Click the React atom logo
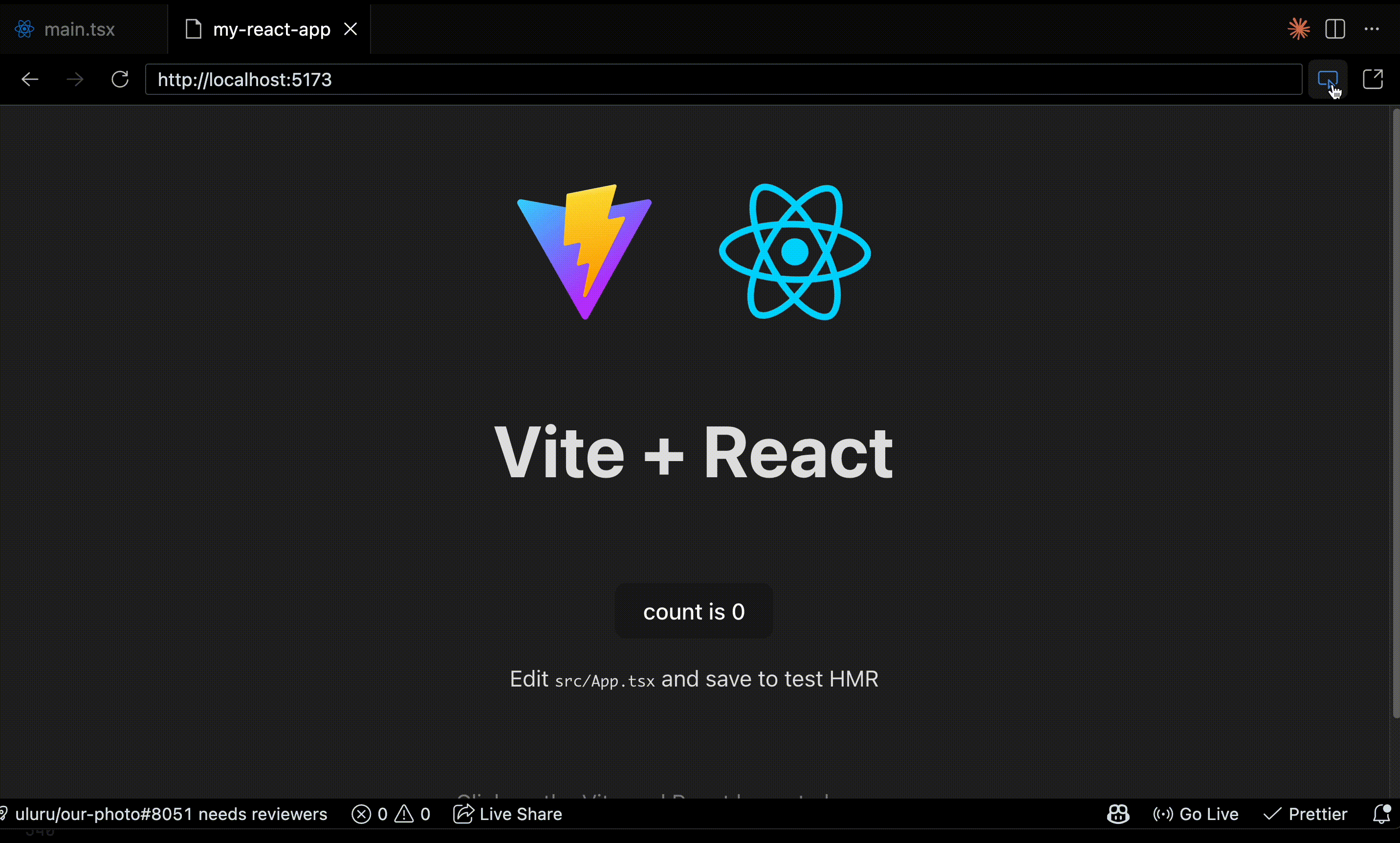1400x843 pixels. (794, 252)
